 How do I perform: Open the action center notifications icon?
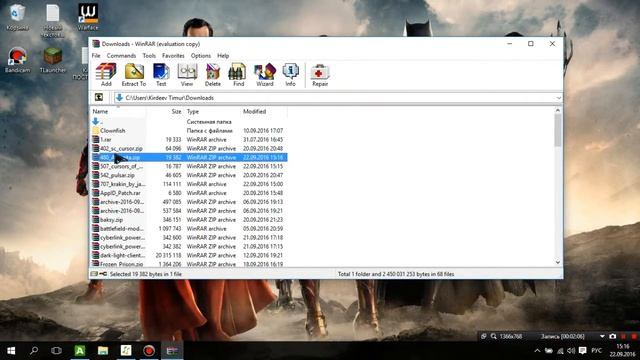tap(582, 351)
